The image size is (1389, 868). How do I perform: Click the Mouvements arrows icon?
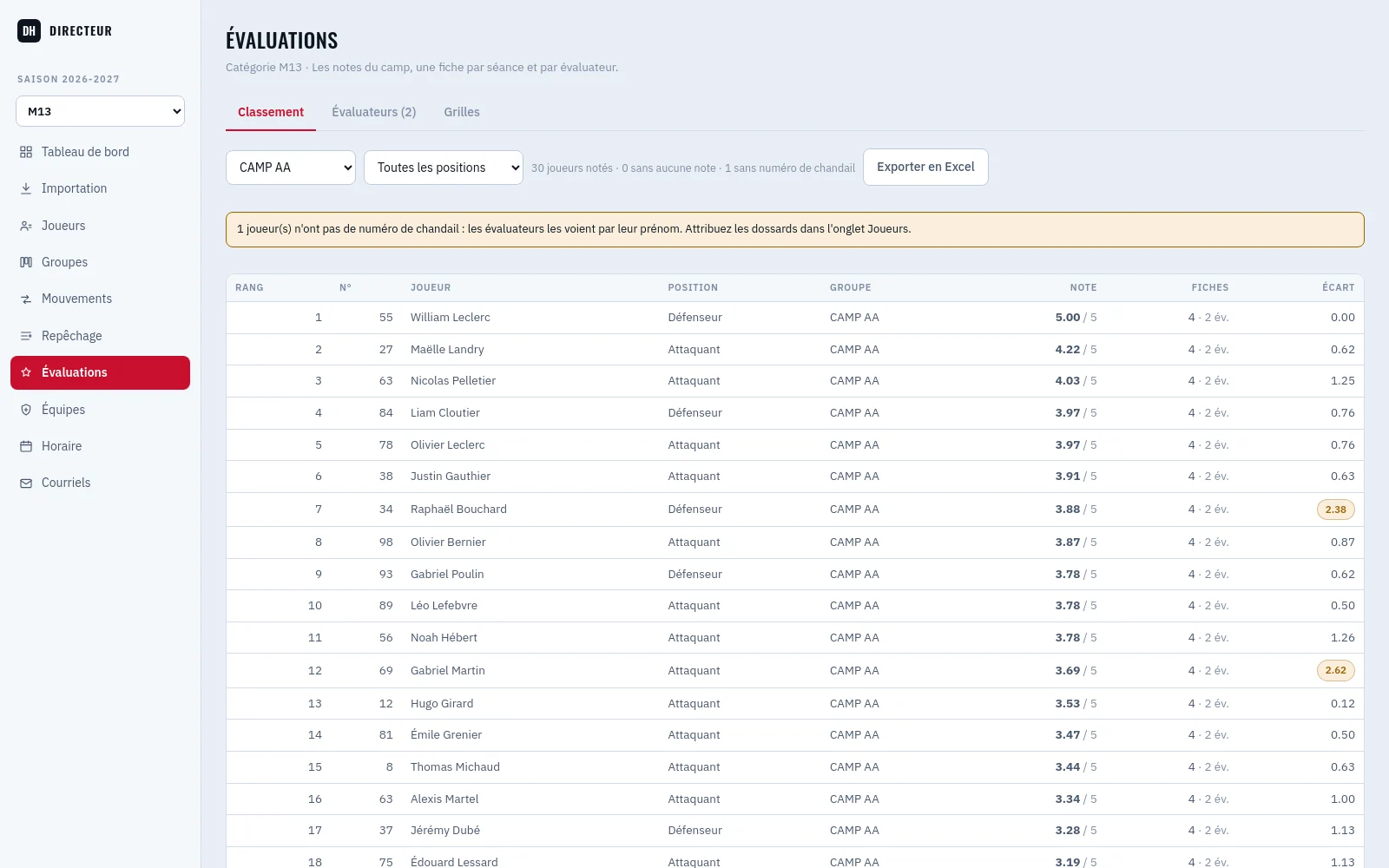[x=26, y=299]
